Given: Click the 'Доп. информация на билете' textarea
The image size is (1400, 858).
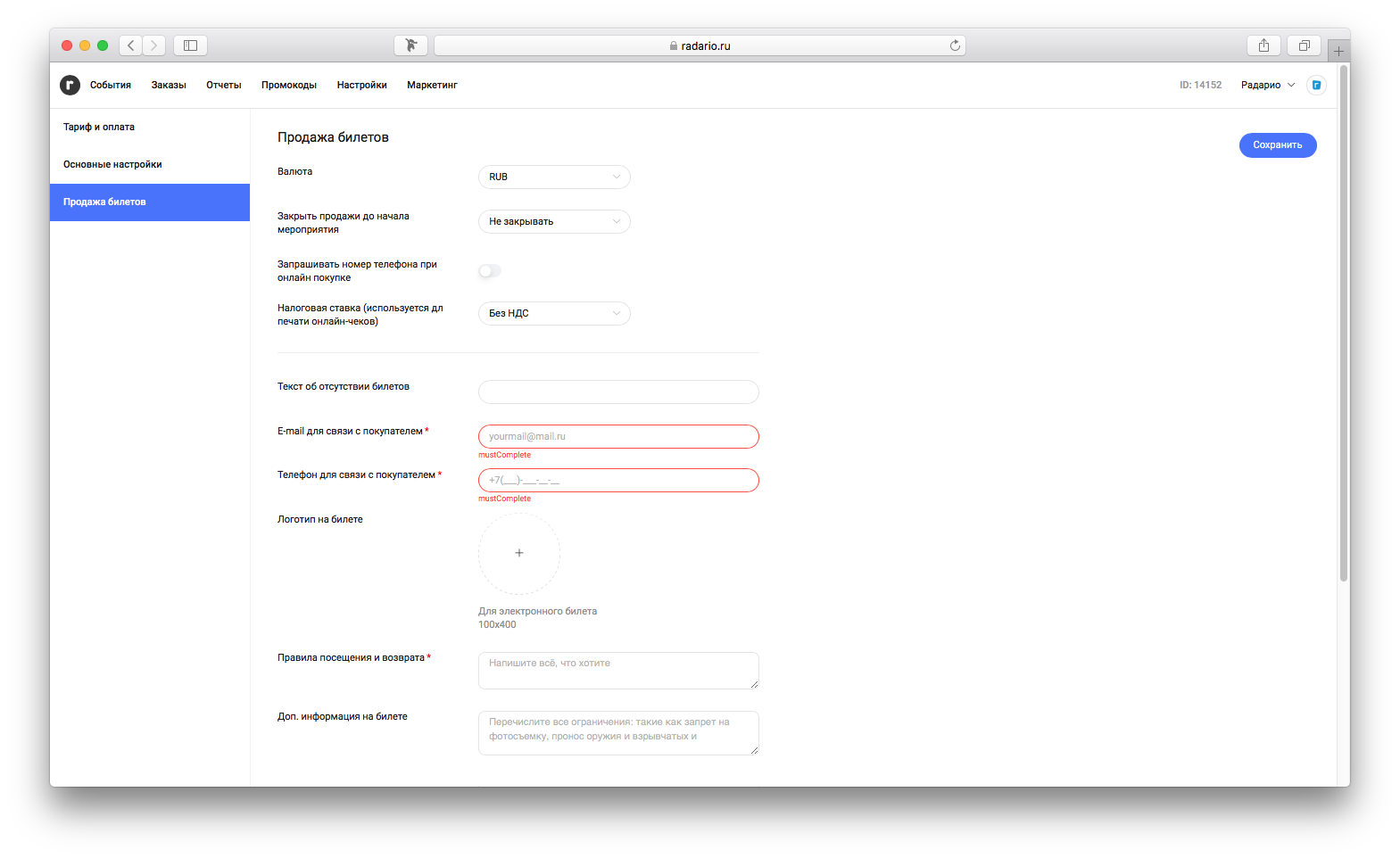Looking at the screenshot, I should pyautogui.click(x=618, y=733).
